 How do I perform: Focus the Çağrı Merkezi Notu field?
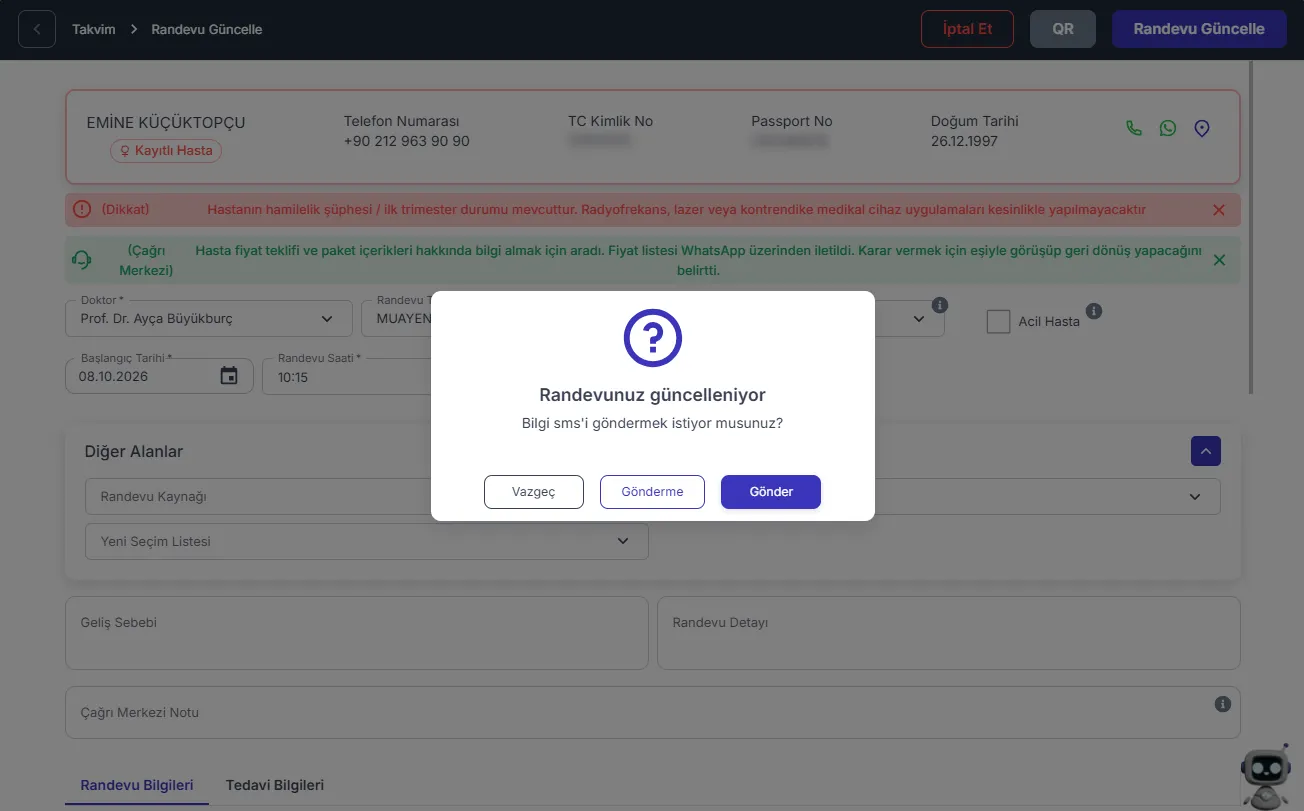pos(653,712)
